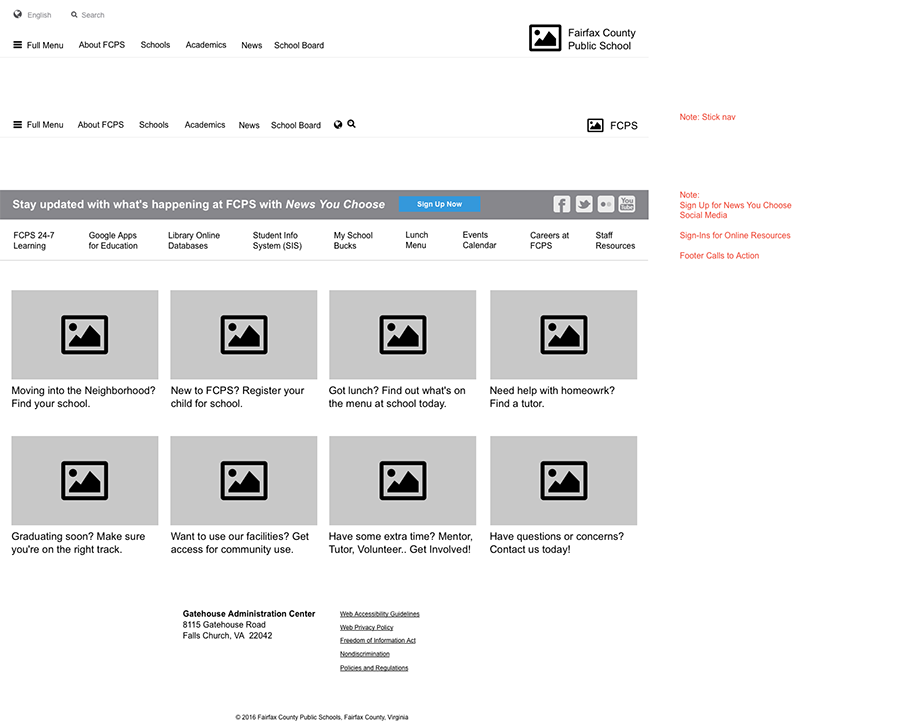Select About FCPS in sticky nav
This screenshot has width=900, height=721.
100,125
